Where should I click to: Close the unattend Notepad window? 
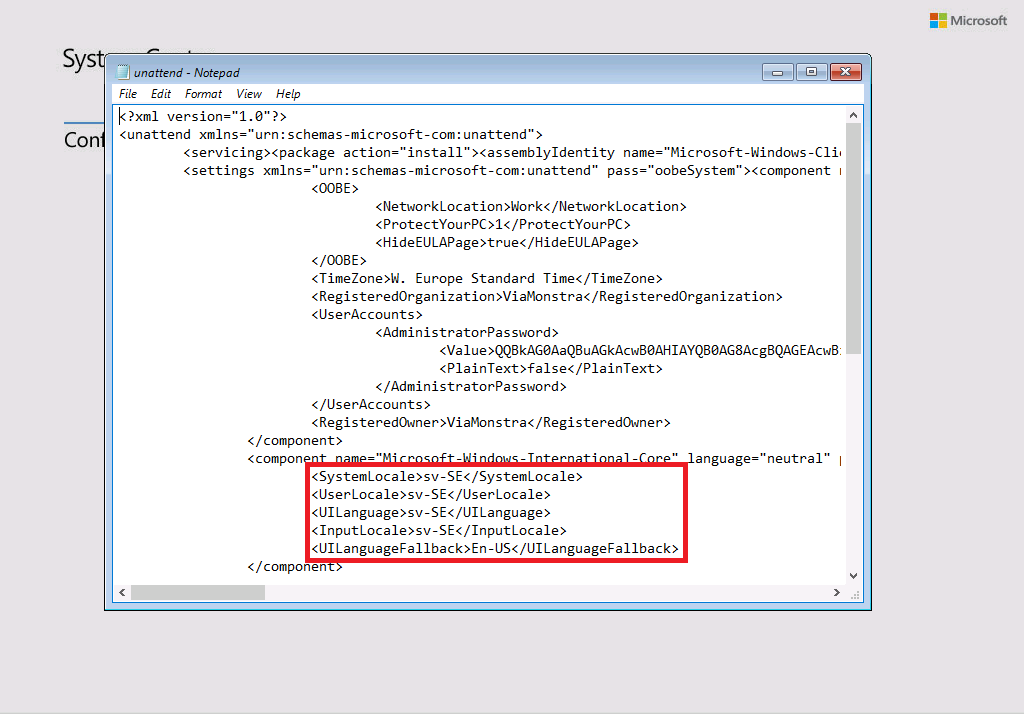[846, 72]
